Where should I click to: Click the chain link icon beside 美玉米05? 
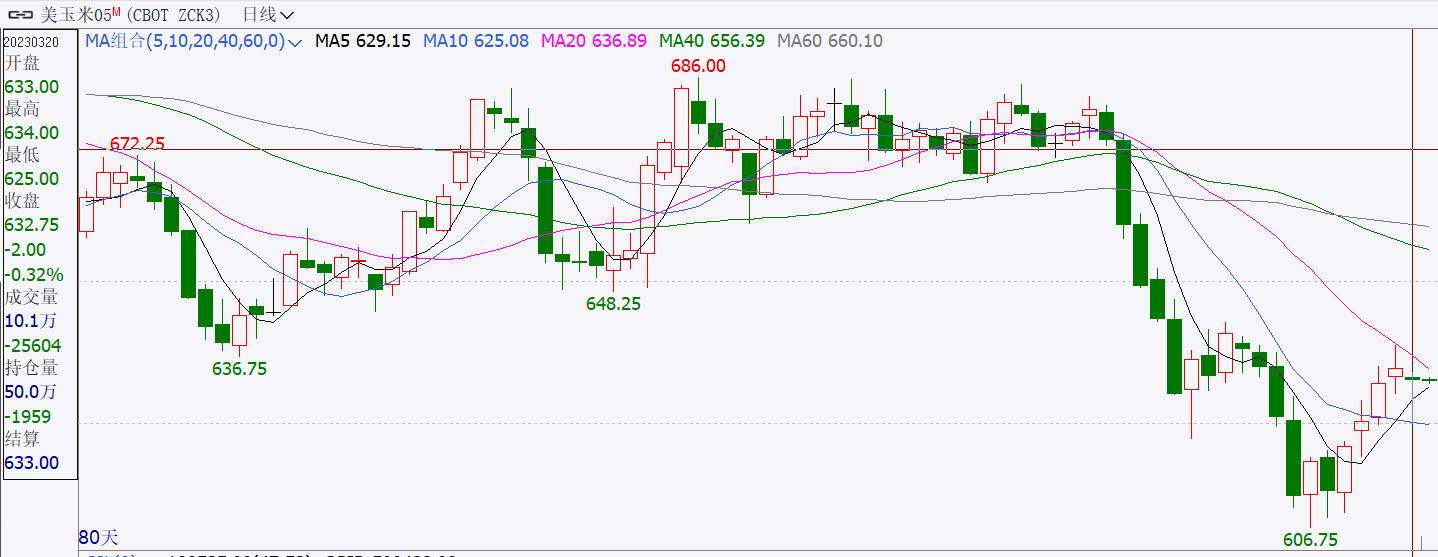(x=20, y=15)
